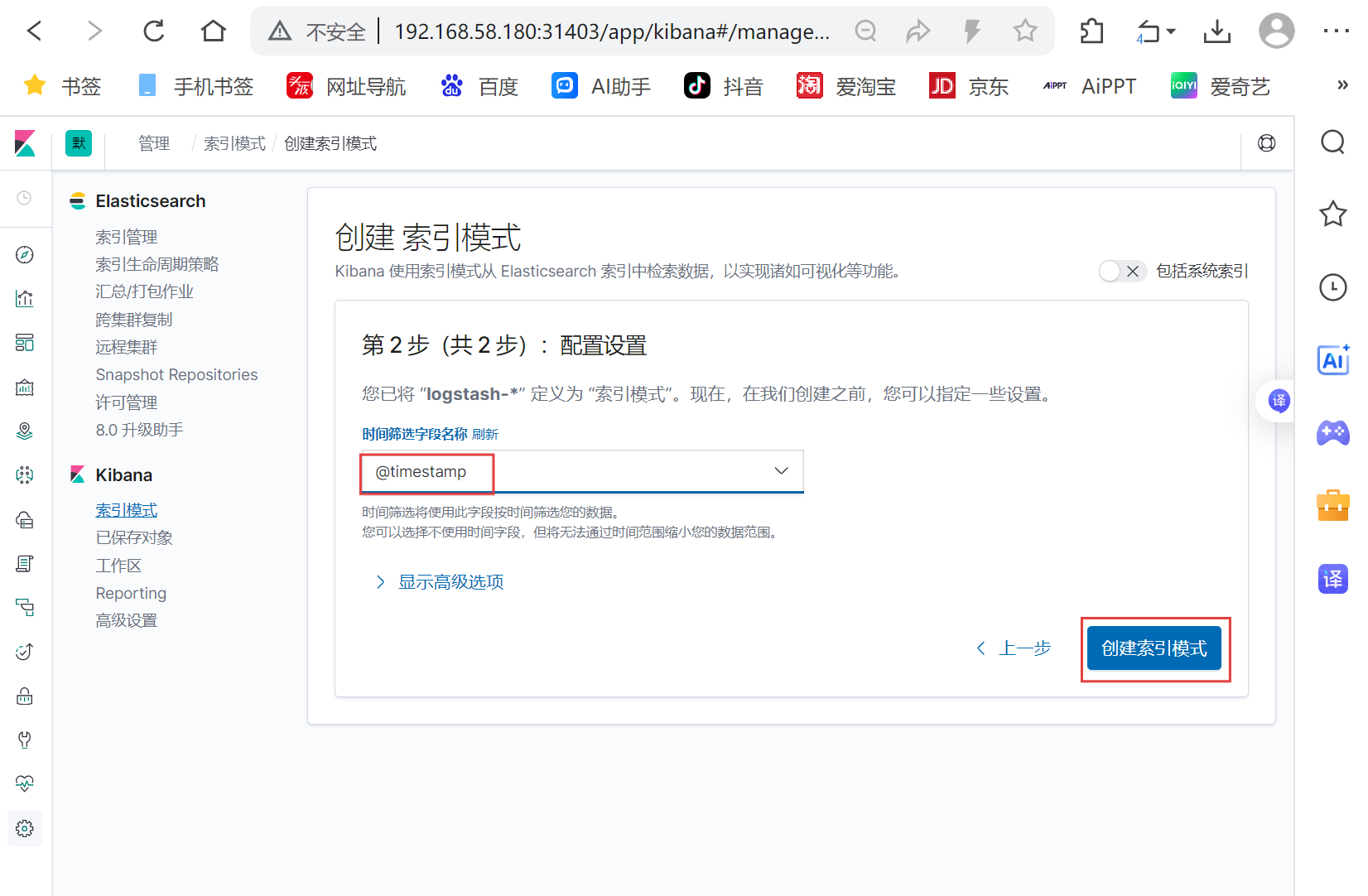
Task: Open 跨集群复制 menu item
Action: pyautogui.click(x=134, y=320)
